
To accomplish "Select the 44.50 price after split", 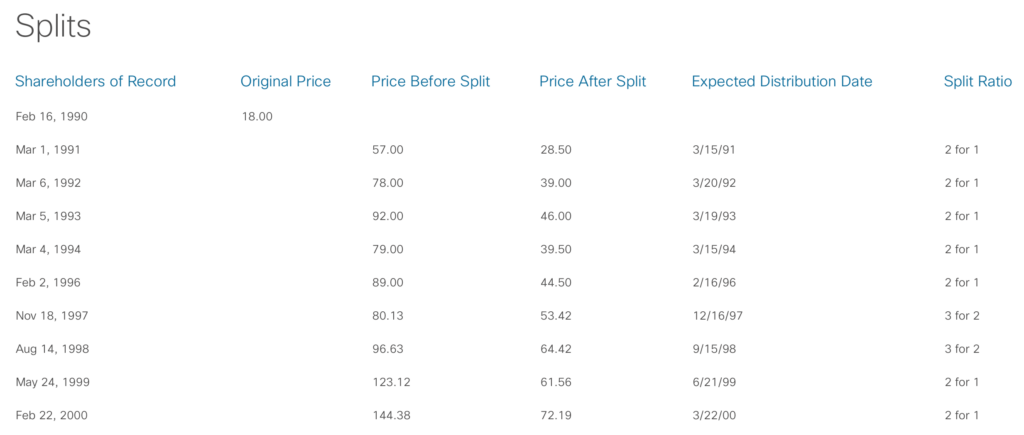I will click(x=556, y=282).
